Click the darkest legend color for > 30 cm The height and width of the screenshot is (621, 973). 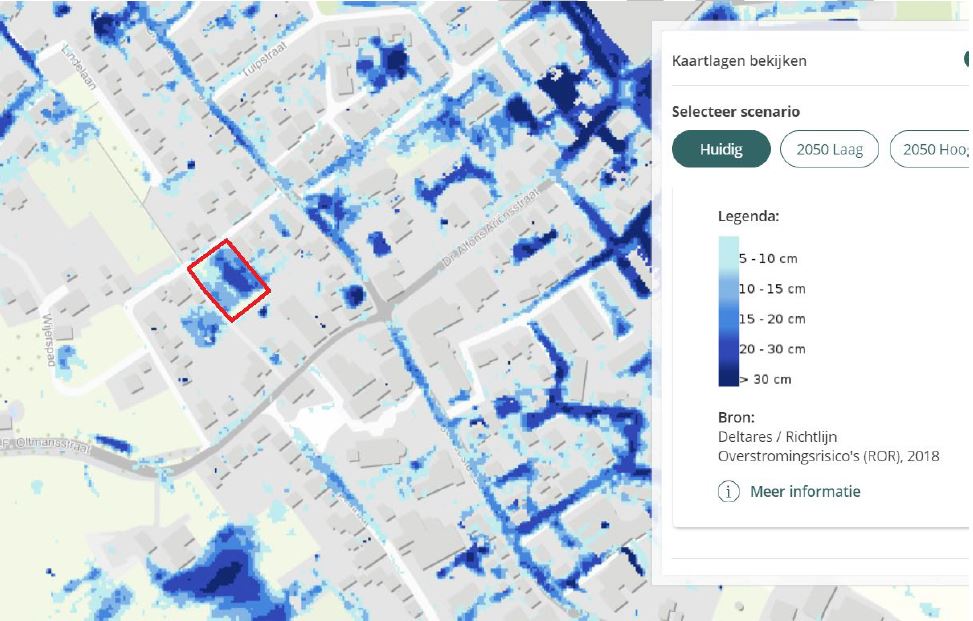point(728,376)
